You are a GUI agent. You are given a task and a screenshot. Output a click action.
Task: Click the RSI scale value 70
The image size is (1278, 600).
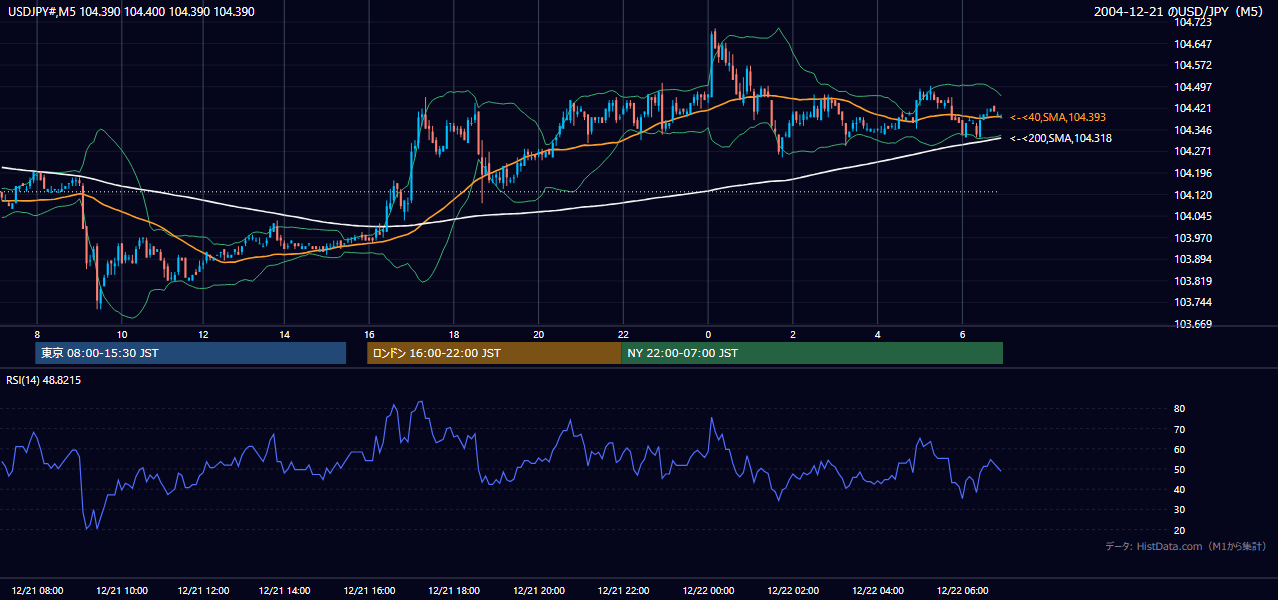click(1180, 429)
